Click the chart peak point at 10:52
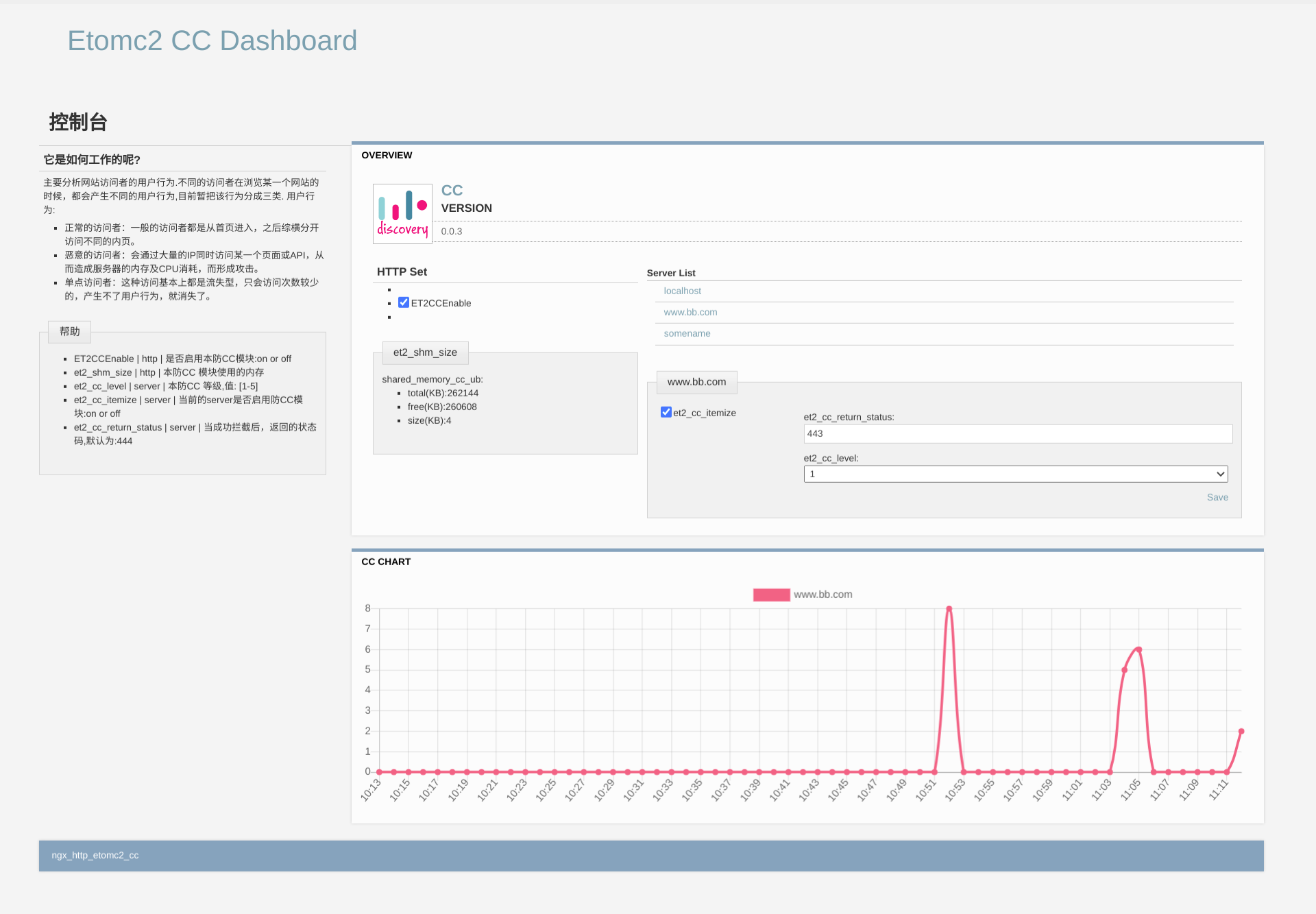Screen dimensions: 1316x914 (949, 609)
